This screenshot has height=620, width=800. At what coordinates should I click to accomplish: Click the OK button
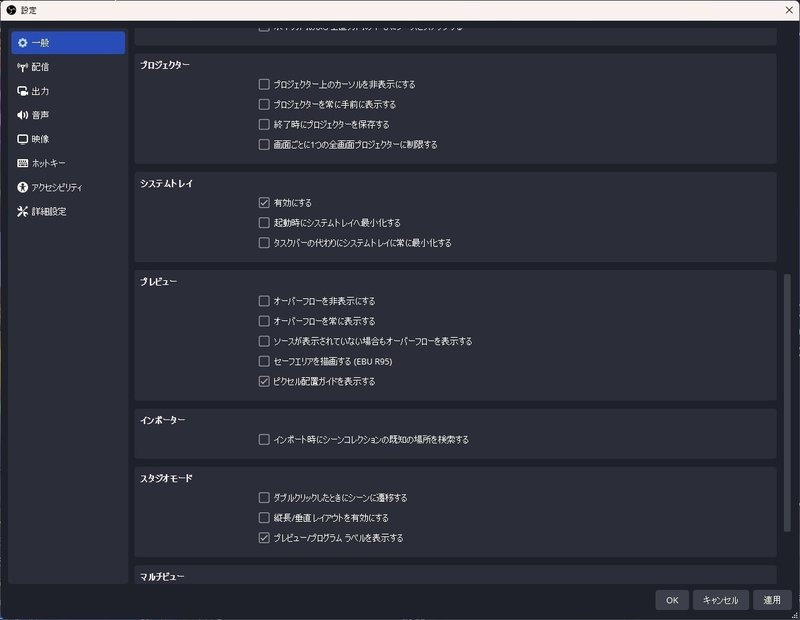[672, 600]
